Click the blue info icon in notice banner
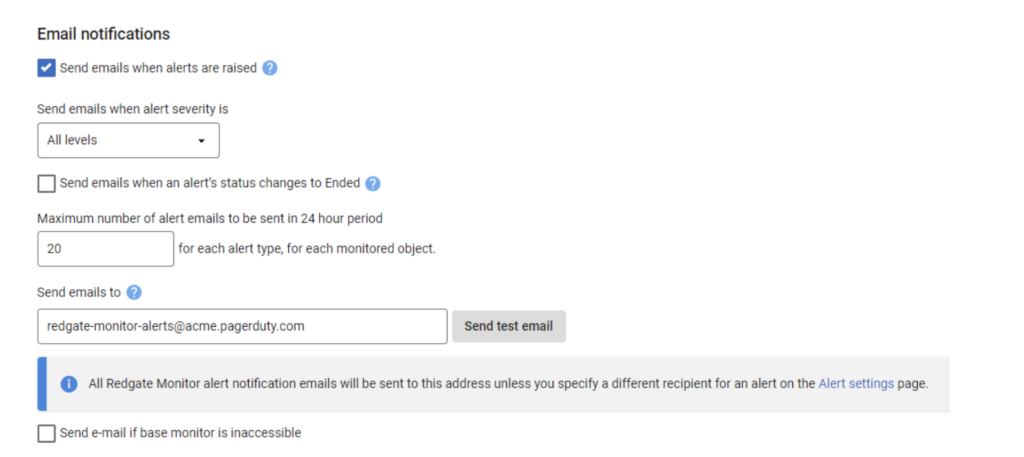This screenshot has width=1024, height=457. click(69, 384)
